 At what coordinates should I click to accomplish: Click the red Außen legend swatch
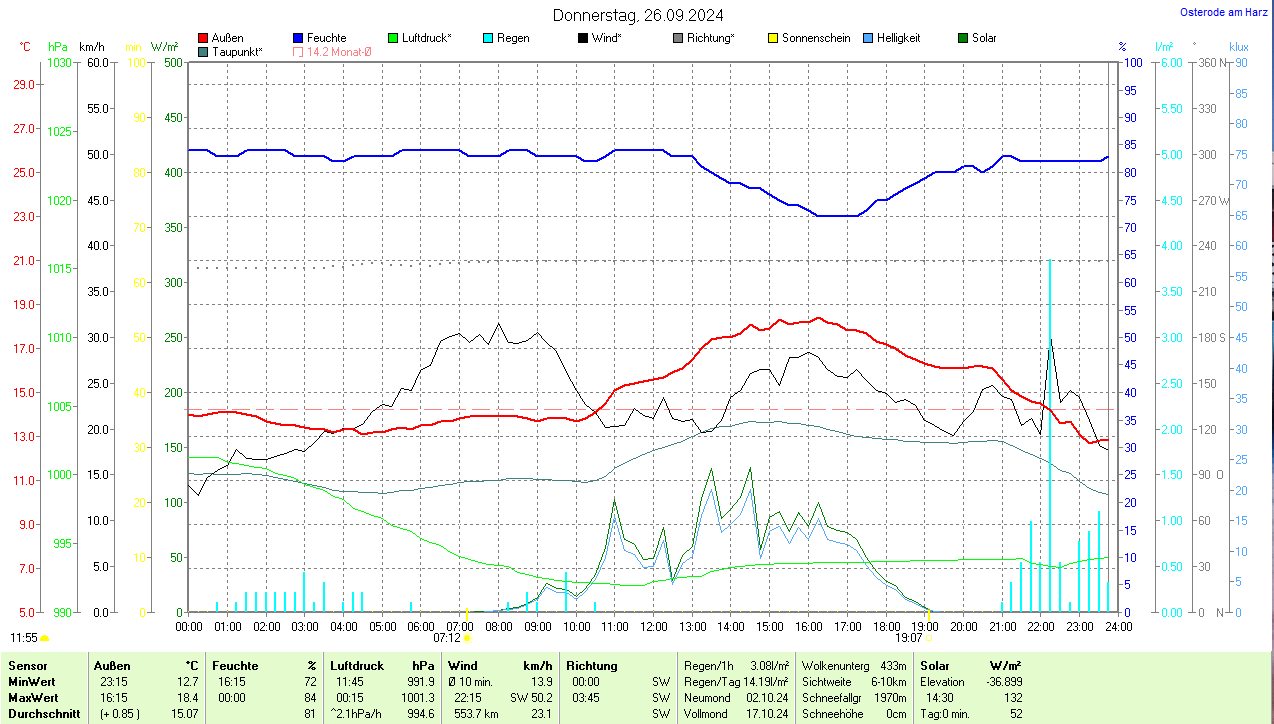coord(204,38)
